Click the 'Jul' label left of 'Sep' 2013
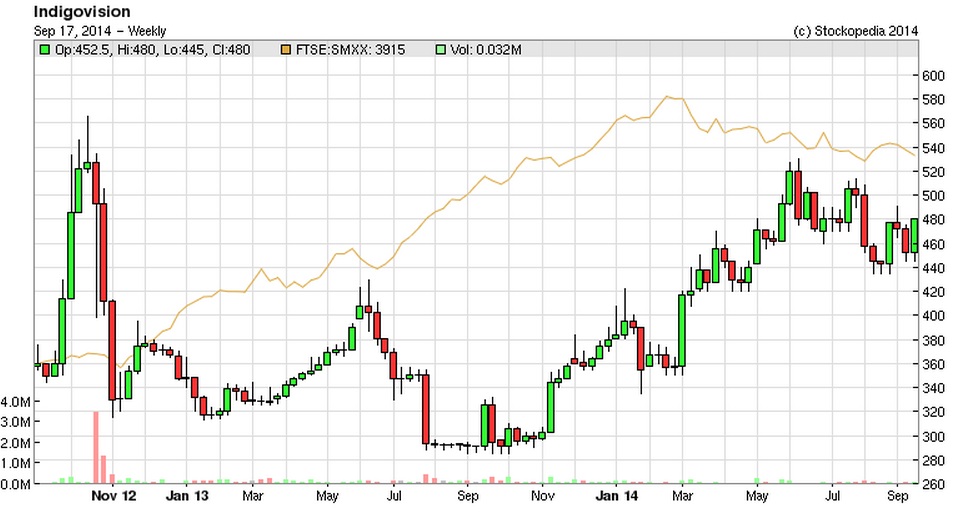 [x=394, y=495]
